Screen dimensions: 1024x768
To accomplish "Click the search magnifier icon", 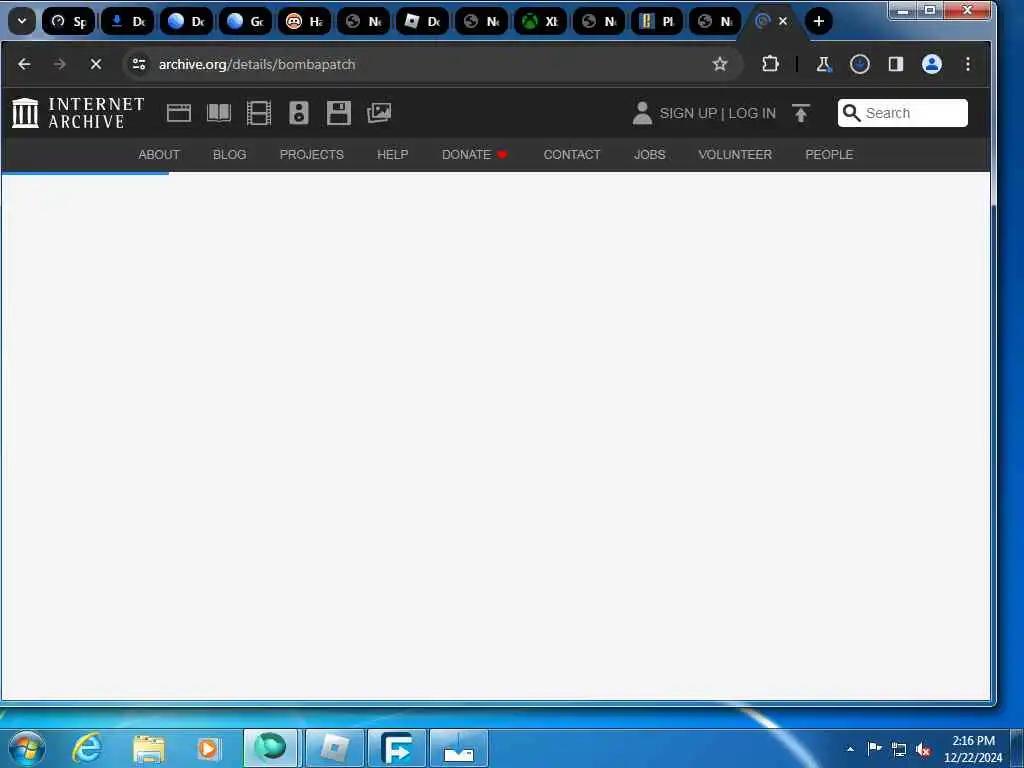I will point(851,113).
